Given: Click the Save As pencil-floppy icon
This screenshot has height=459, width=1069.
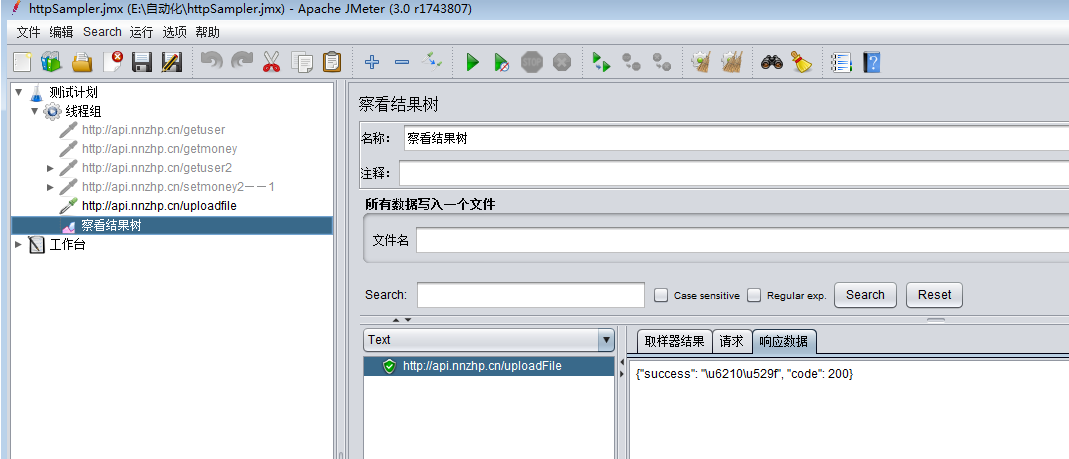Looking at the screenshot, I should tap(171, 63).
